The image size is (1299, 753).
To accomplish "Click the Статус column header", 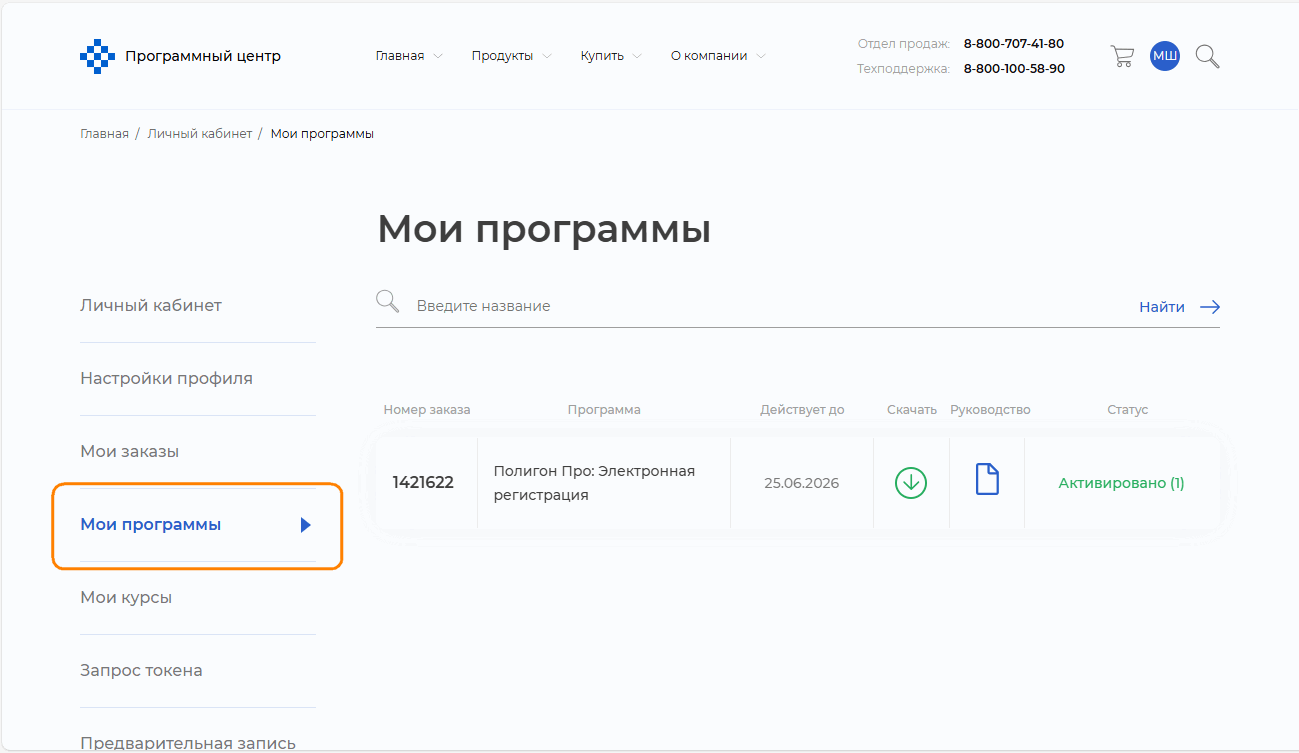I will [x=1128, y=410].
